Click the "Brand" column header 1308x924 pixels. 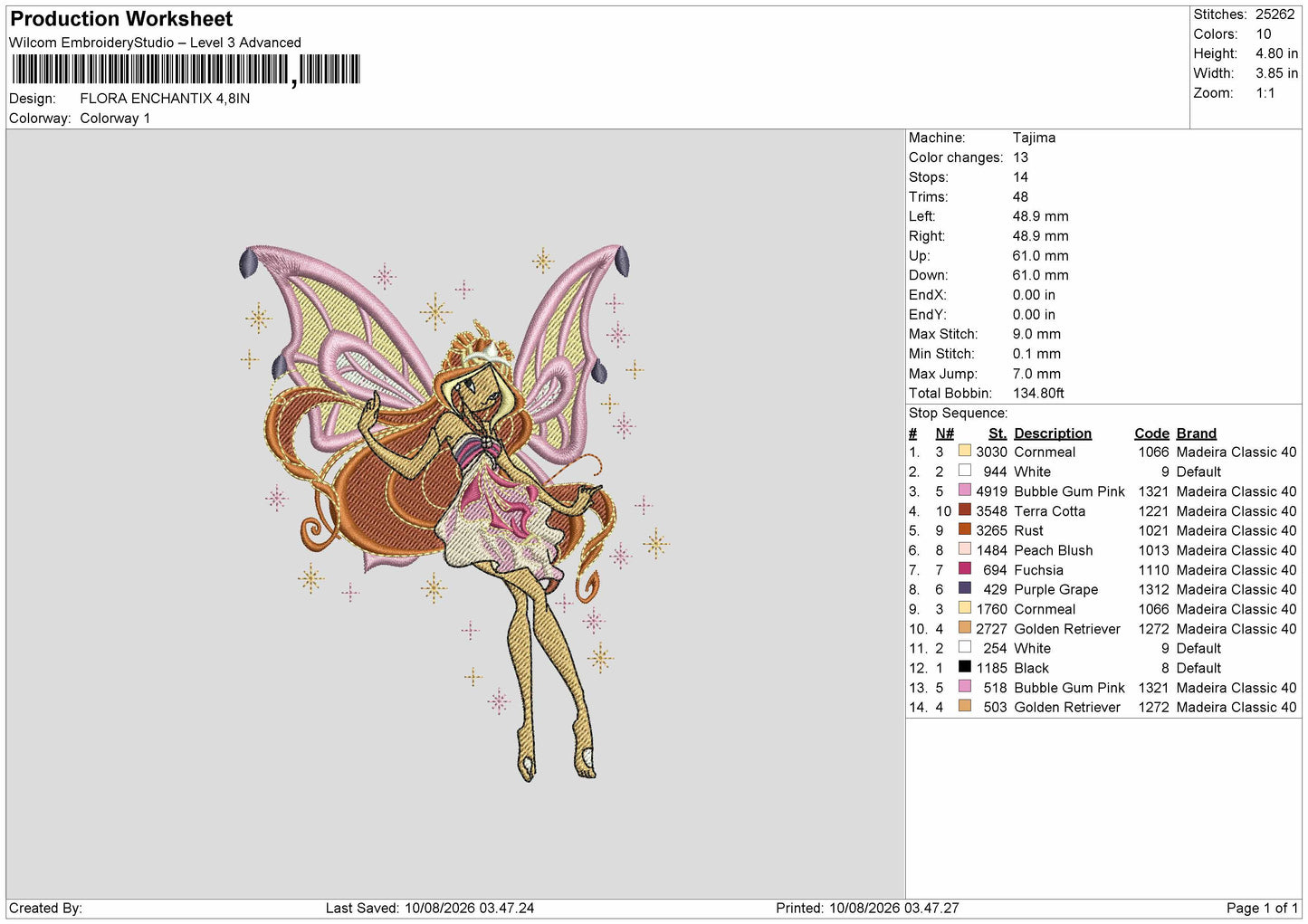(x=1196, y=433)
